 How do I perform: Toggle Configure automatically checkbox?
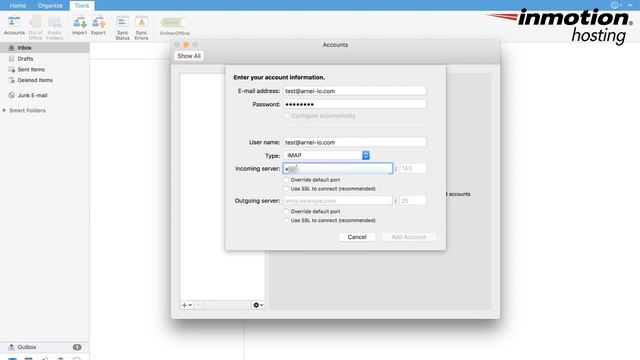[x=287, y=116]
